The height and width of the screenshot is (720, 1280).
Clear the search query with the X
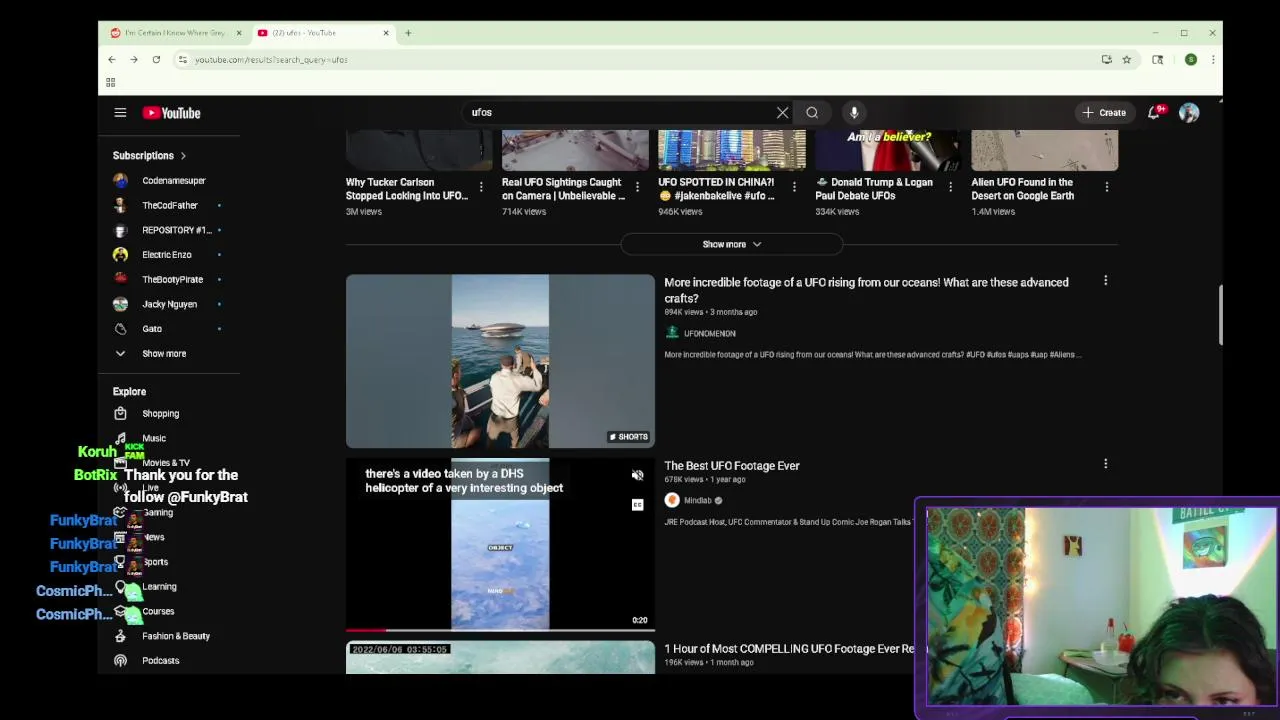(x=783, y=113)
